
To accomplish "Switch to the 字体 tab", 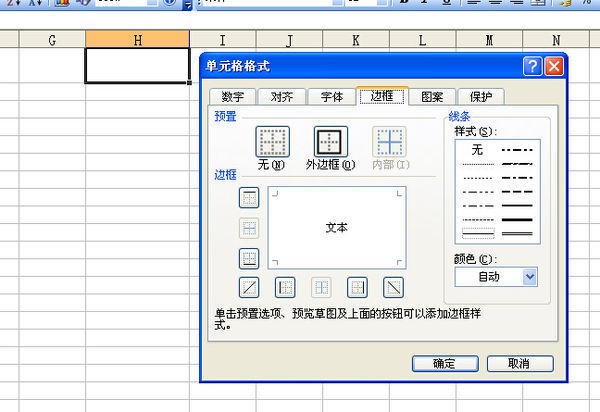I will 331,96.
